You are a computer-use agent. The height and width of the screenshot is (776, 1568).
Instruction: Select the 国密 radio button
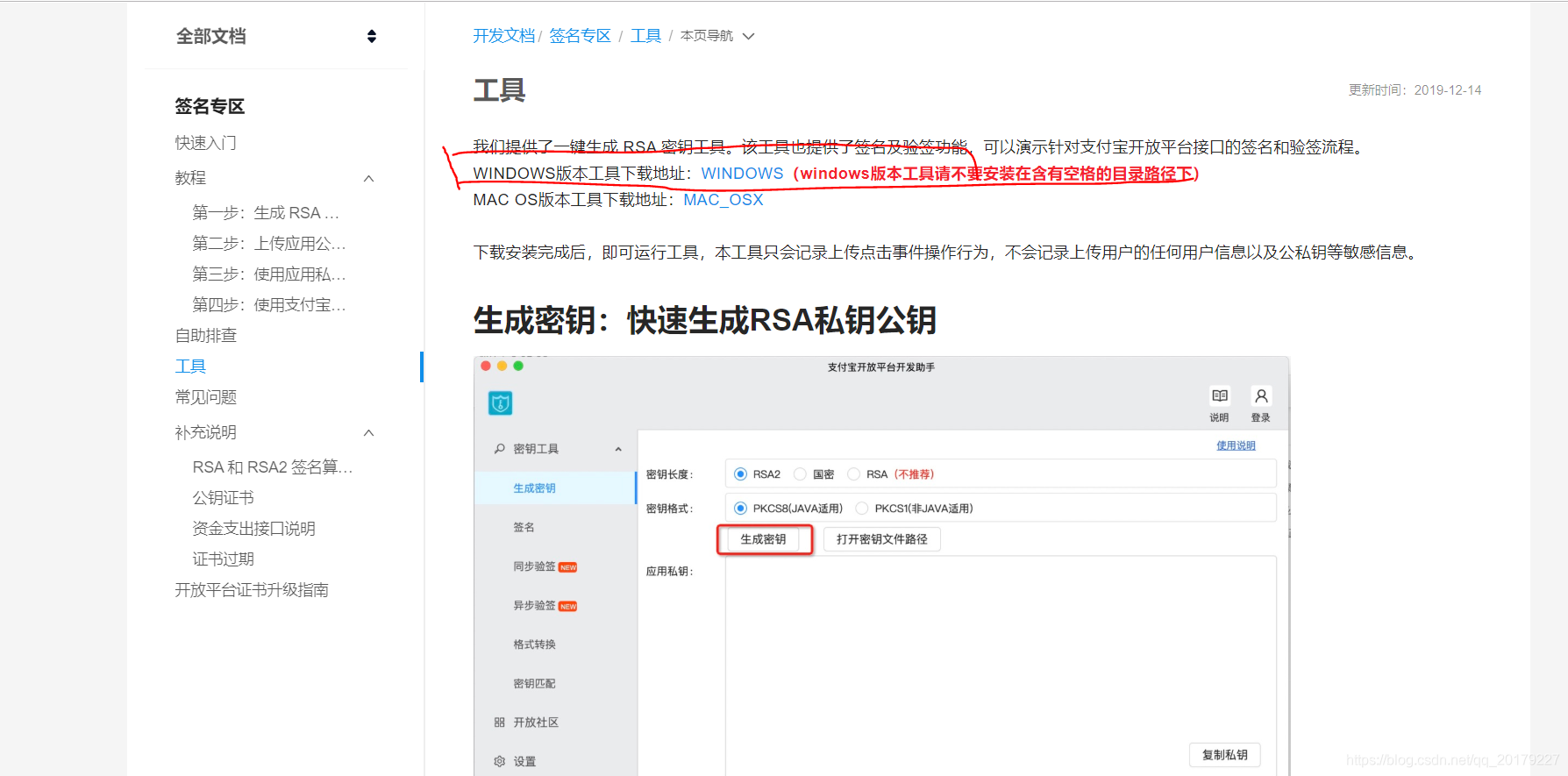[x=800, y=474]
